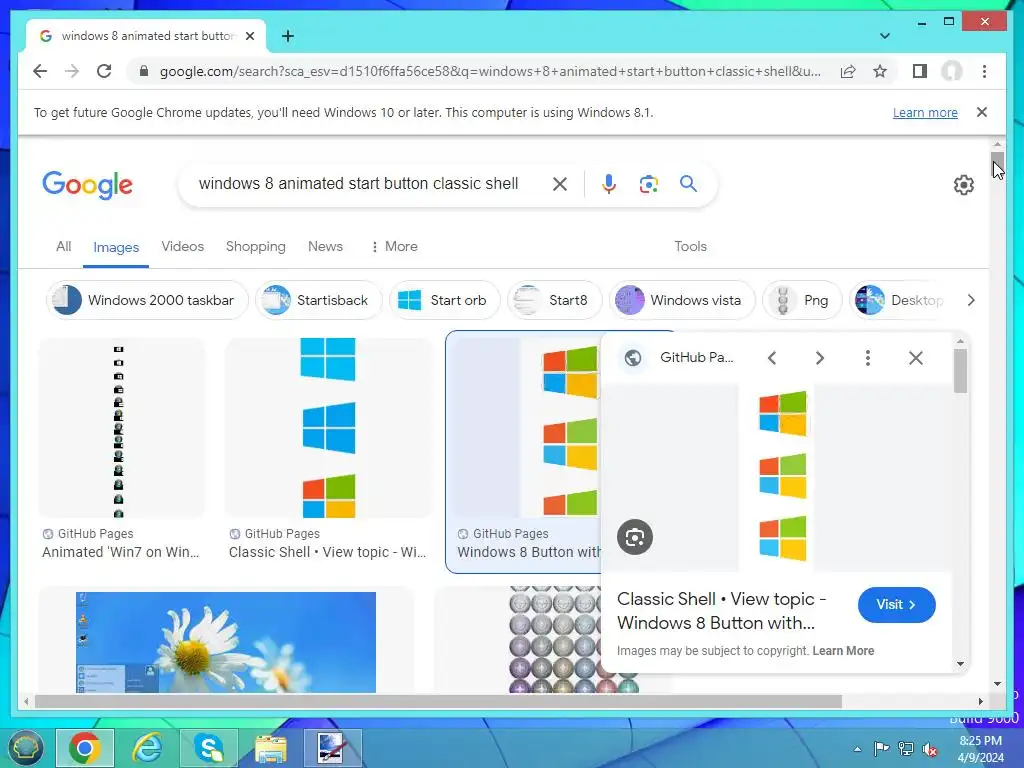This screenshot has height=768, width=1024.
Task: Open the Chrome side panel icon
Action: coord(920,71)
